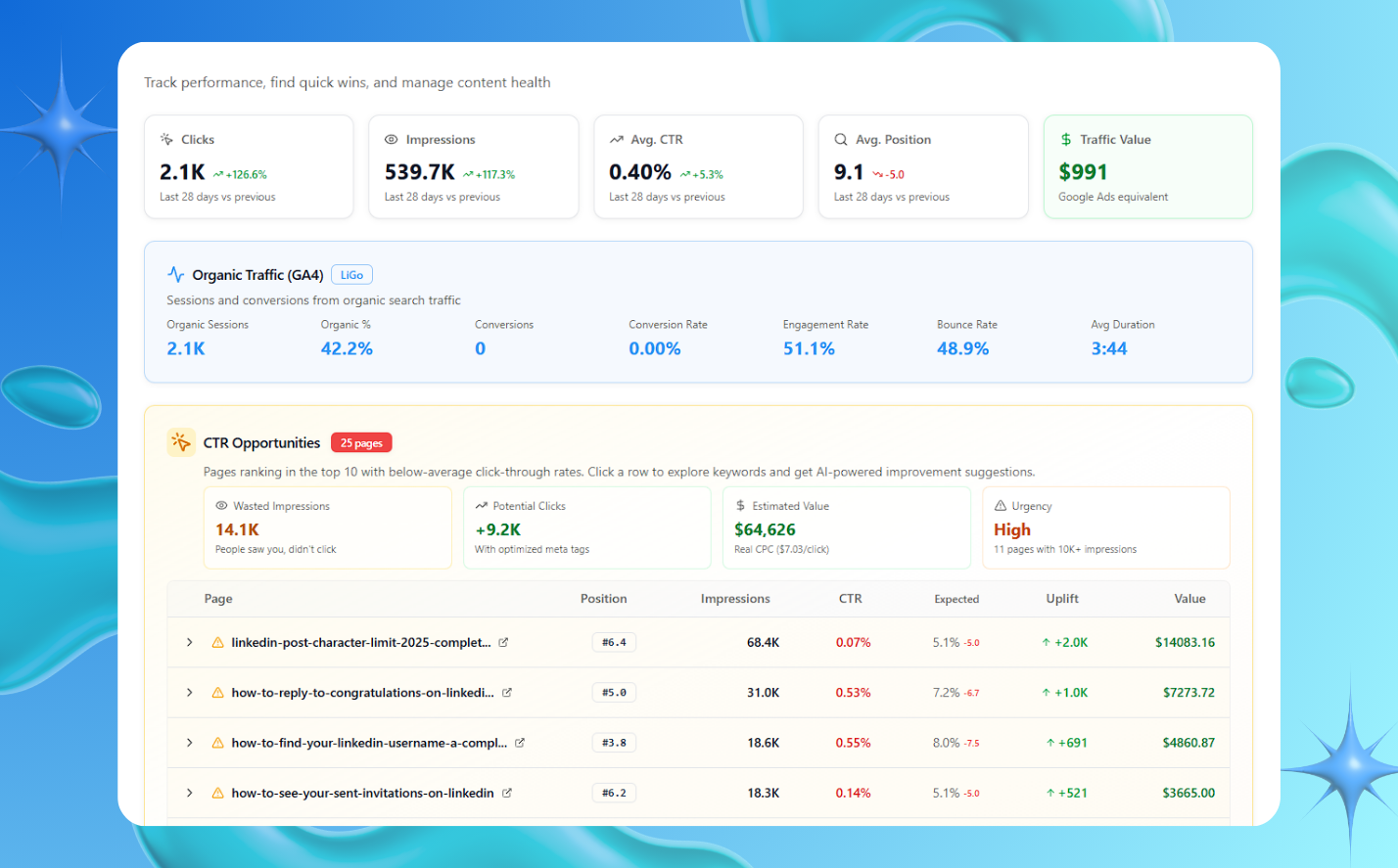Click the 48.9% Bounce Rate value
The width and height of the screenshot is (1398, 868).
coord(962,349)
